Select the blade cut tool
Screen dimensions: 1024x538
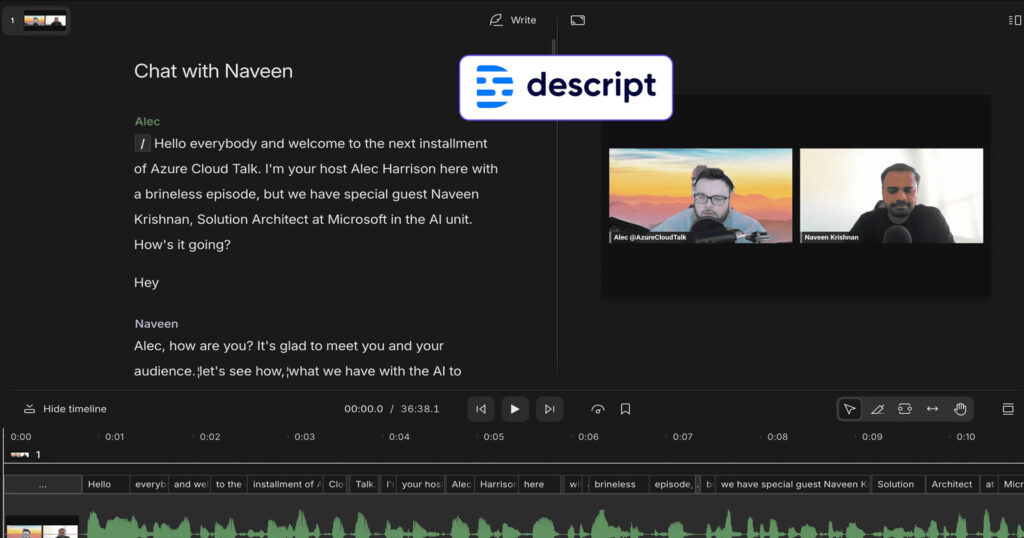[x=877, y=409]
